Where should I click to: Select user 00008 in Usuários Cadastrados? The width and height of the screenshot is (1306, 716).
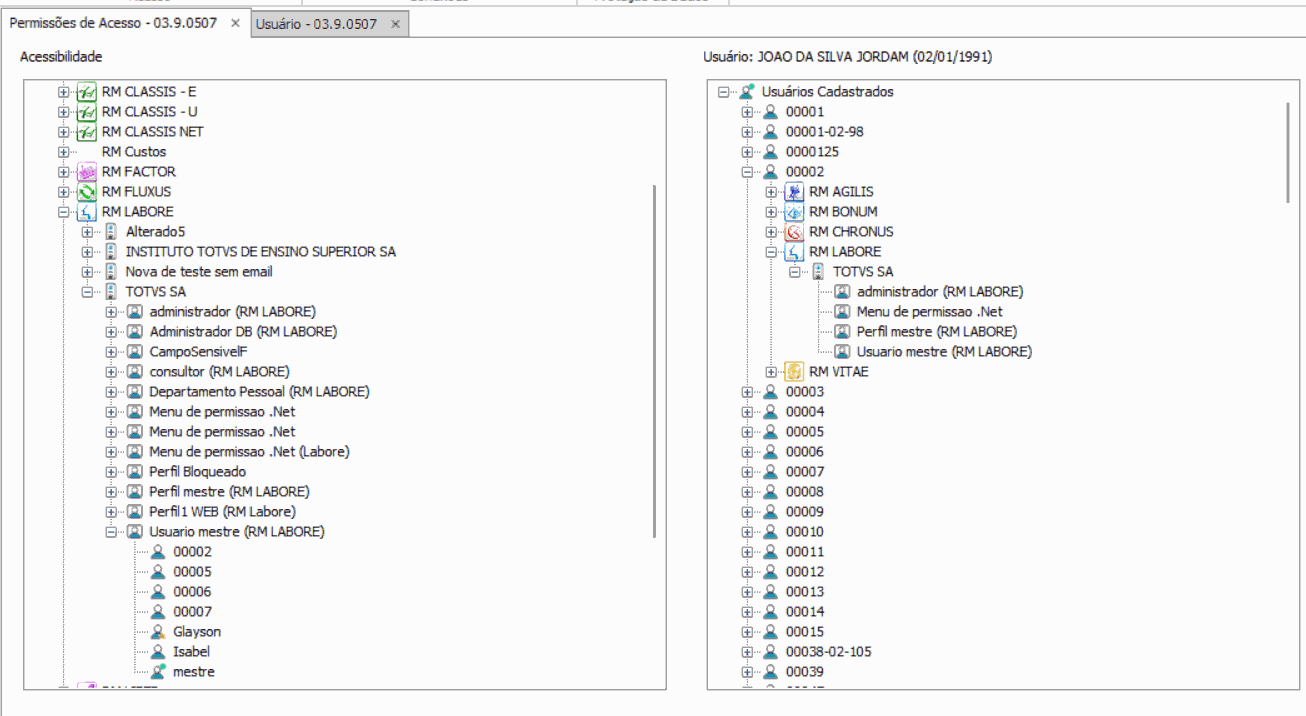pyautogui.click(x=805, y=492)
